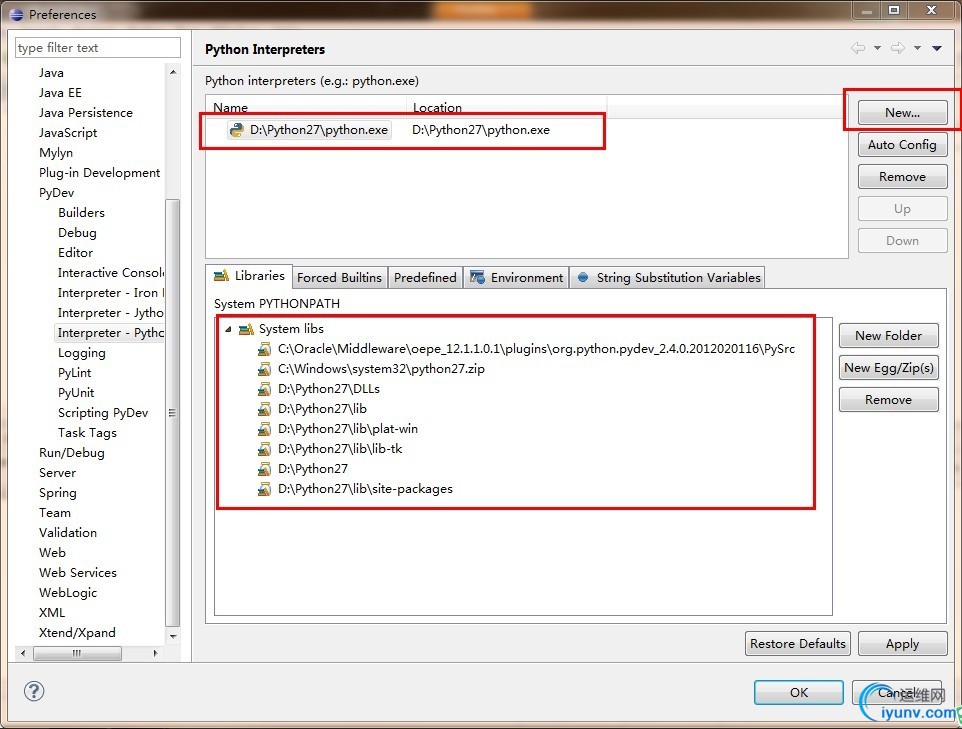Open the Interactive Console page
This screenshot has width=962, height=729.
point(110,272)
